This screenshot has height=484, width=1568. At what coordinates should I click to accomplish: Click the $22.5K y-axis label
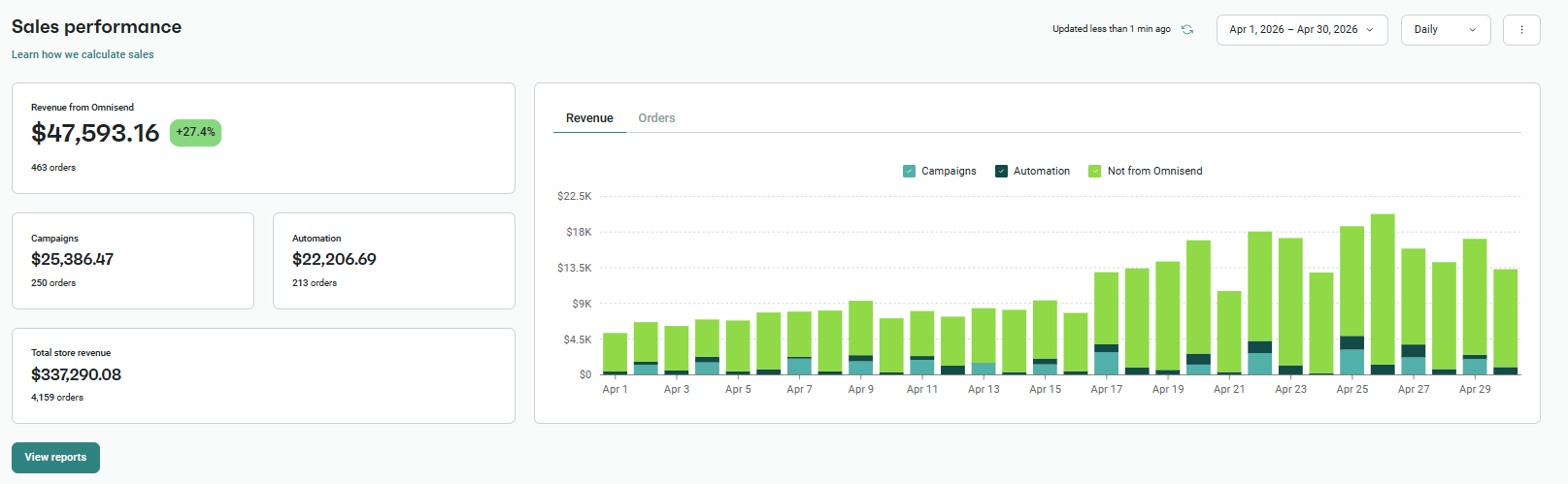(574, 197)
